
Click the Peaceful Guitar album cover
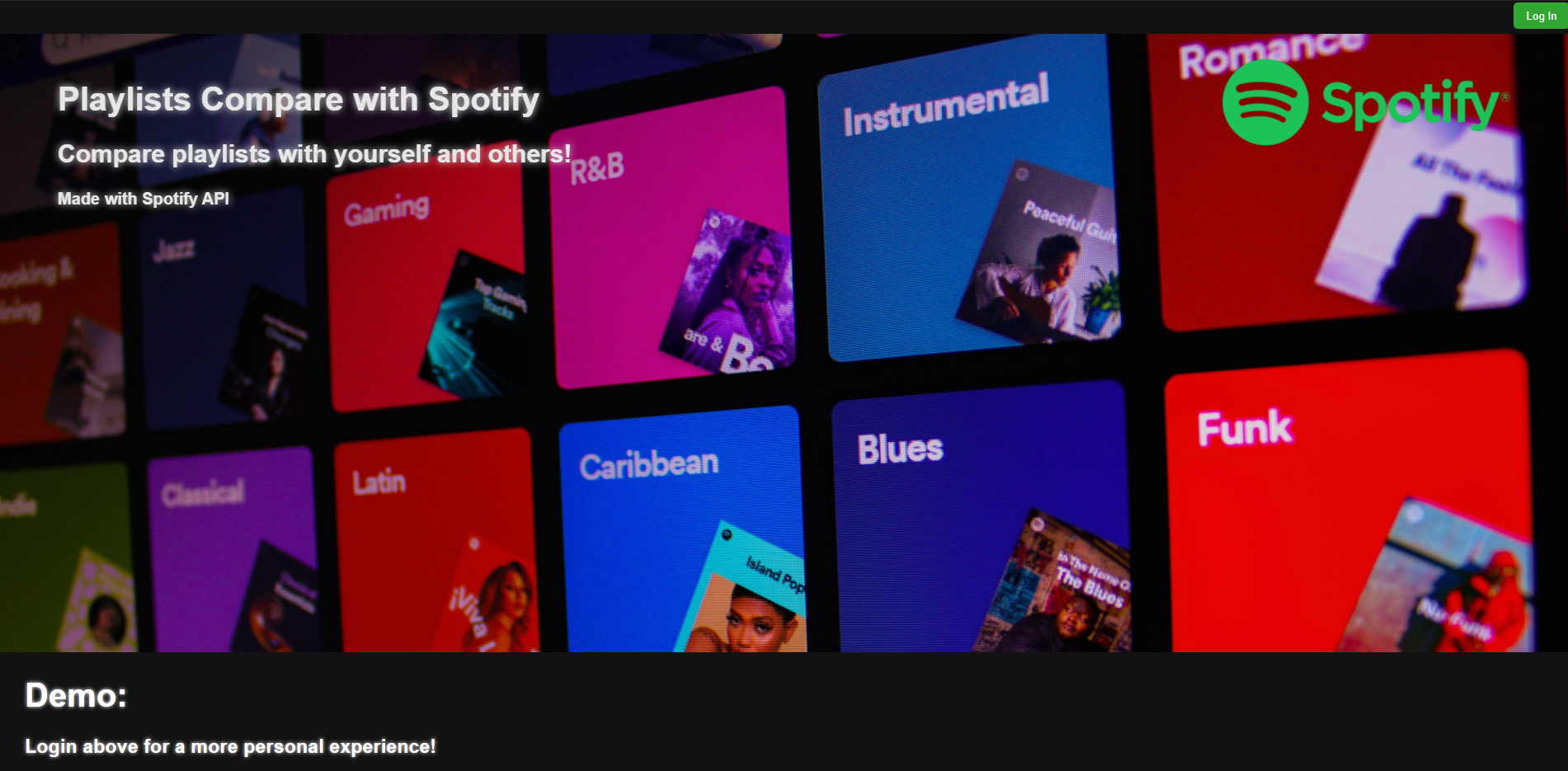[1041, 252]
